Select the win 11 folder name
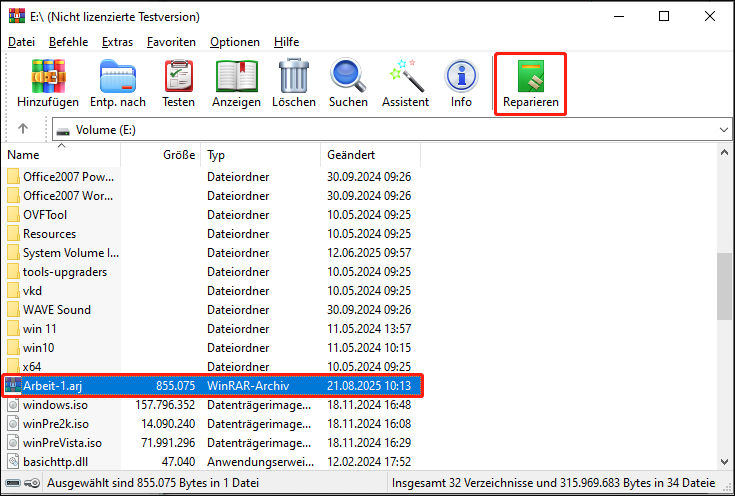Viewport: 735px width, 496px height. tap(39, 329)
